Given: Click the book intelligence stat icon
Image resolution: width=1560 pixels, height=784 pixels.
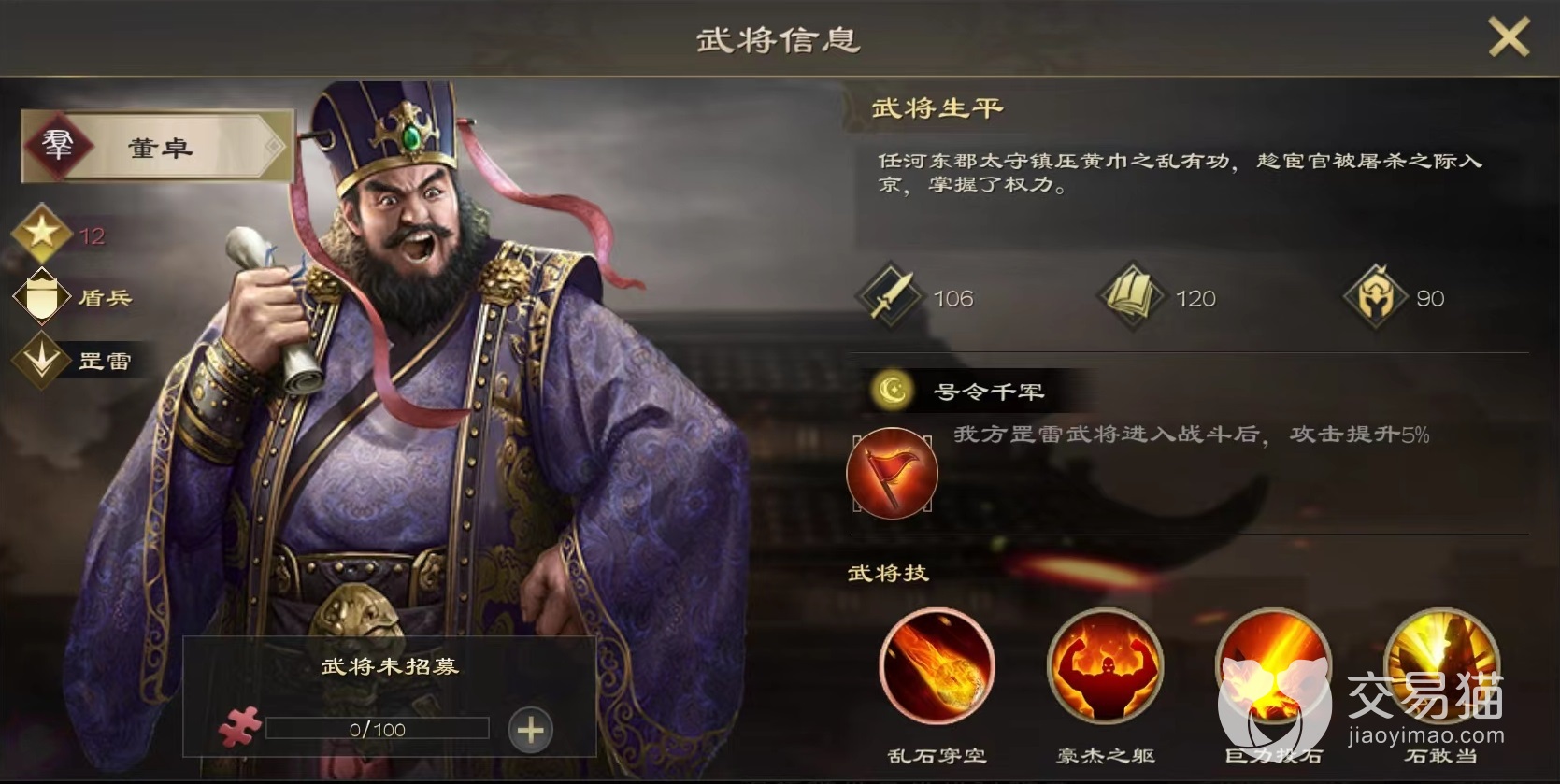Looking at the screenshot, I should [x=1131, y=297].
